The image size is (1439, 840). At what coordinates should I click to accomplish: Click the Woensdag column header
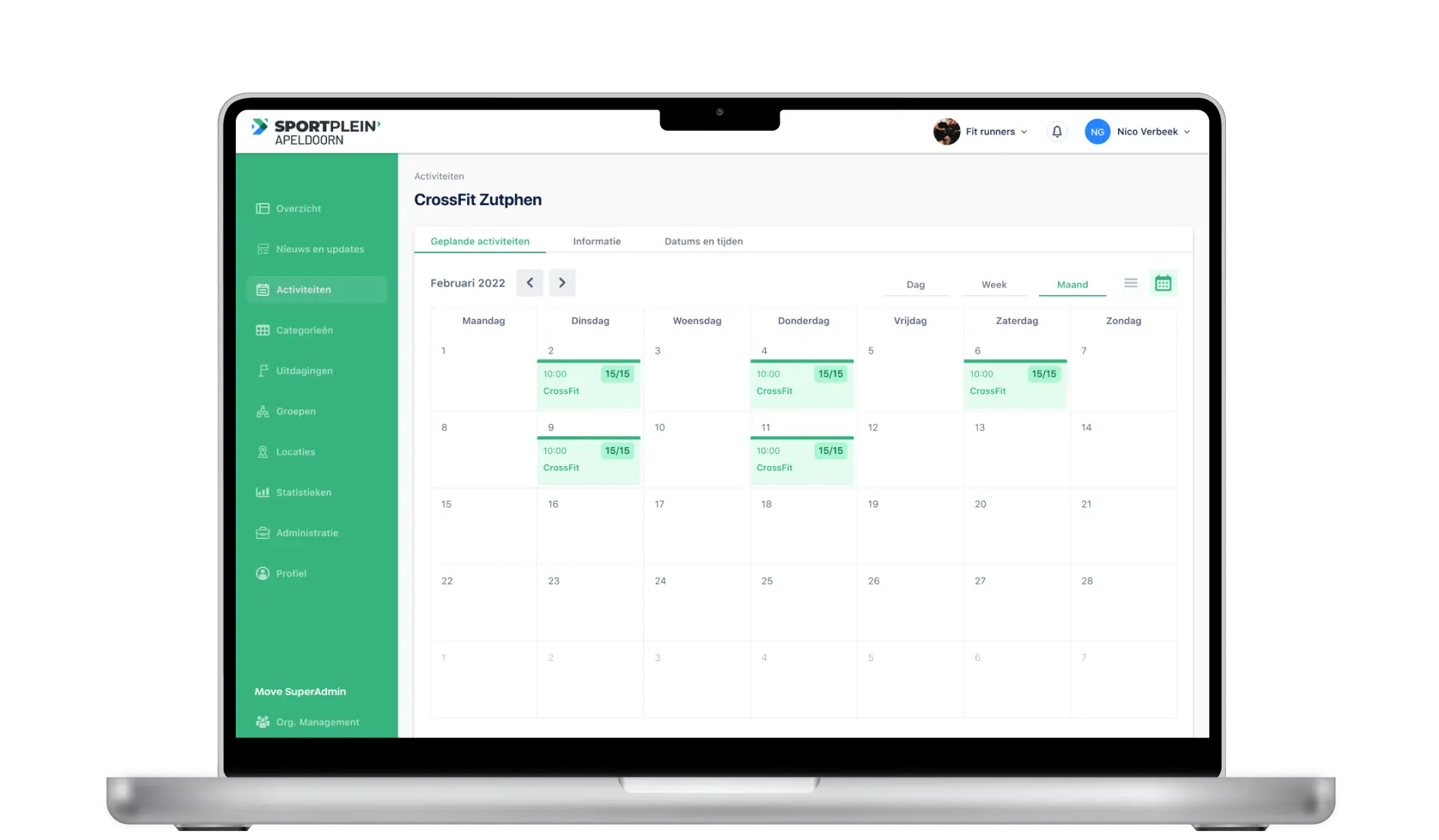tap(697, 321)
